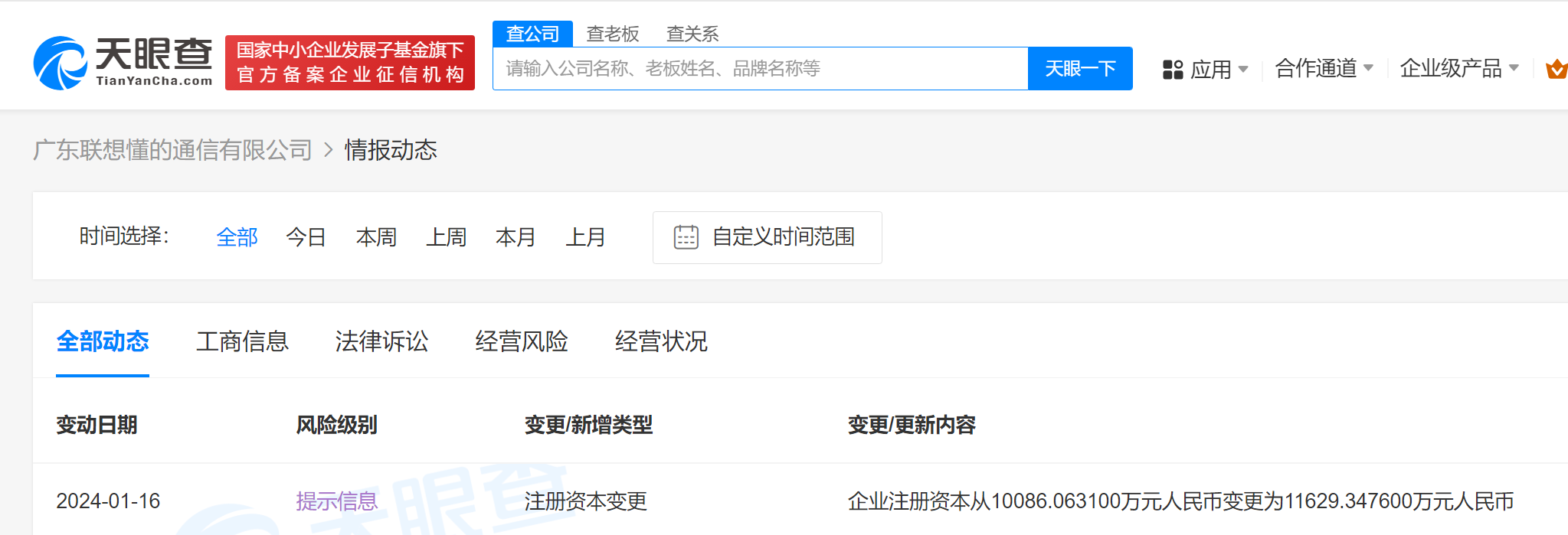Click the 注册资本变更 type cell
The height and width of the screenshot is (535, 1568).
point(586,501)
